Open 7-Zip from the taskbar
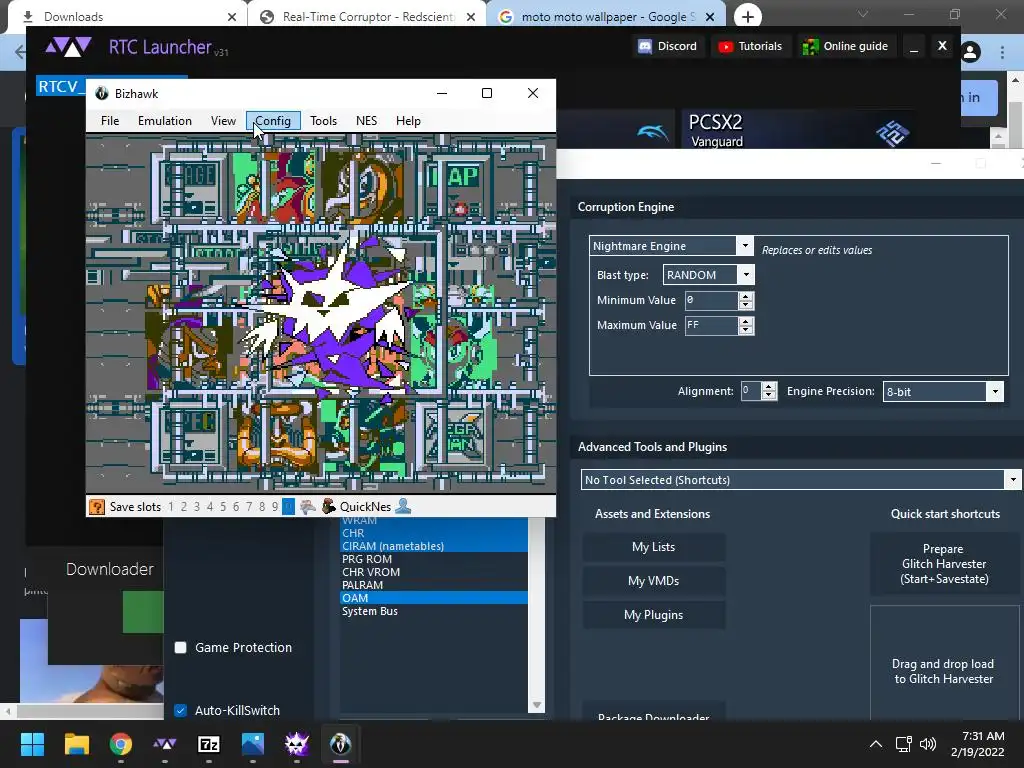 [x=208, y=744]
